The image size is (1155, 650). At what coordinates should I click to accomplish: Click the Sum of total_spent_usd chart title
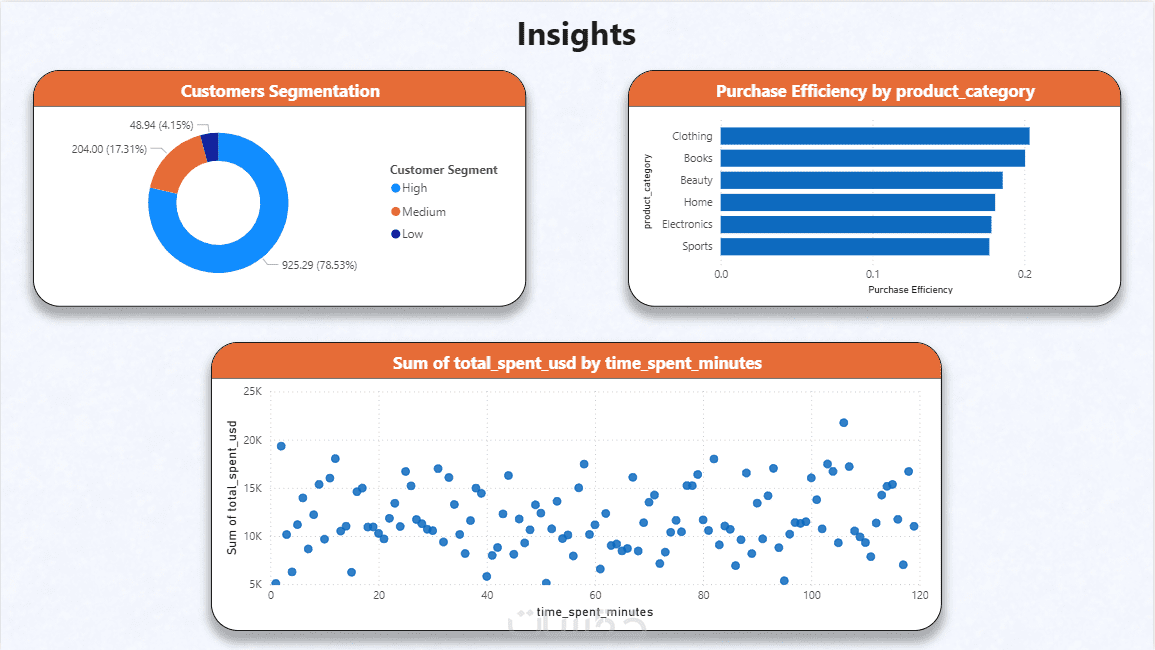(x=577, y=363)
